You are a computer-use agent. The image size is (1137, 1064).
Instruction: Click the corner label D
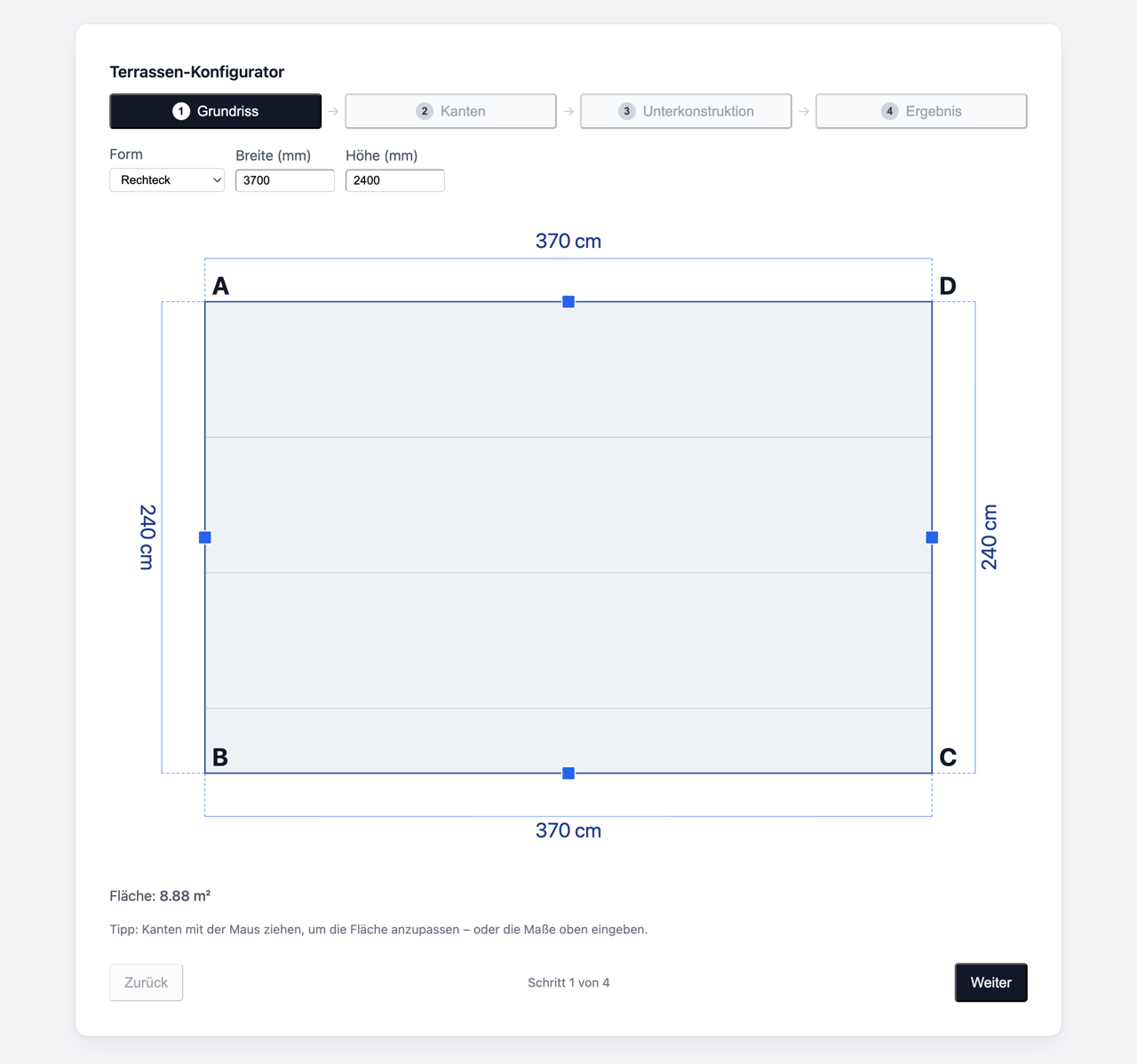[x=948, y=286]
